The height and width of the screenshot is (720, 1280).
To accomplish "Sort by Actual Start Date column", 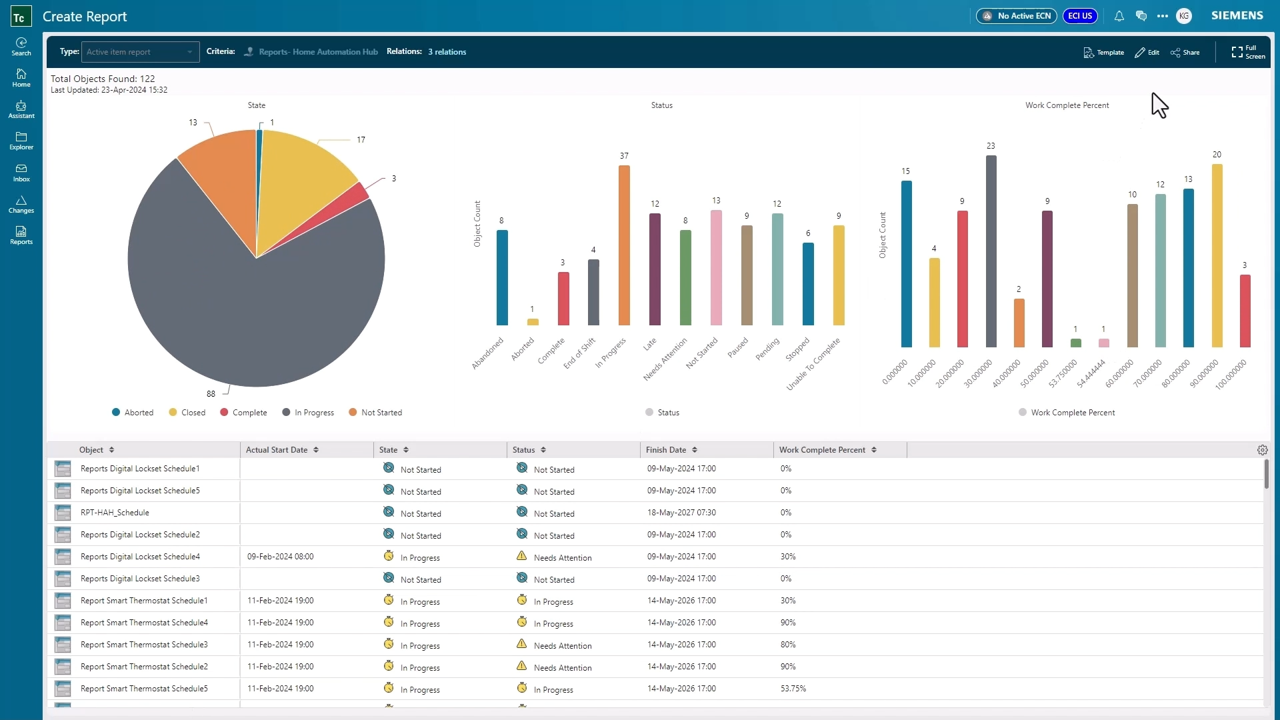I will click(x=282, y=450).
